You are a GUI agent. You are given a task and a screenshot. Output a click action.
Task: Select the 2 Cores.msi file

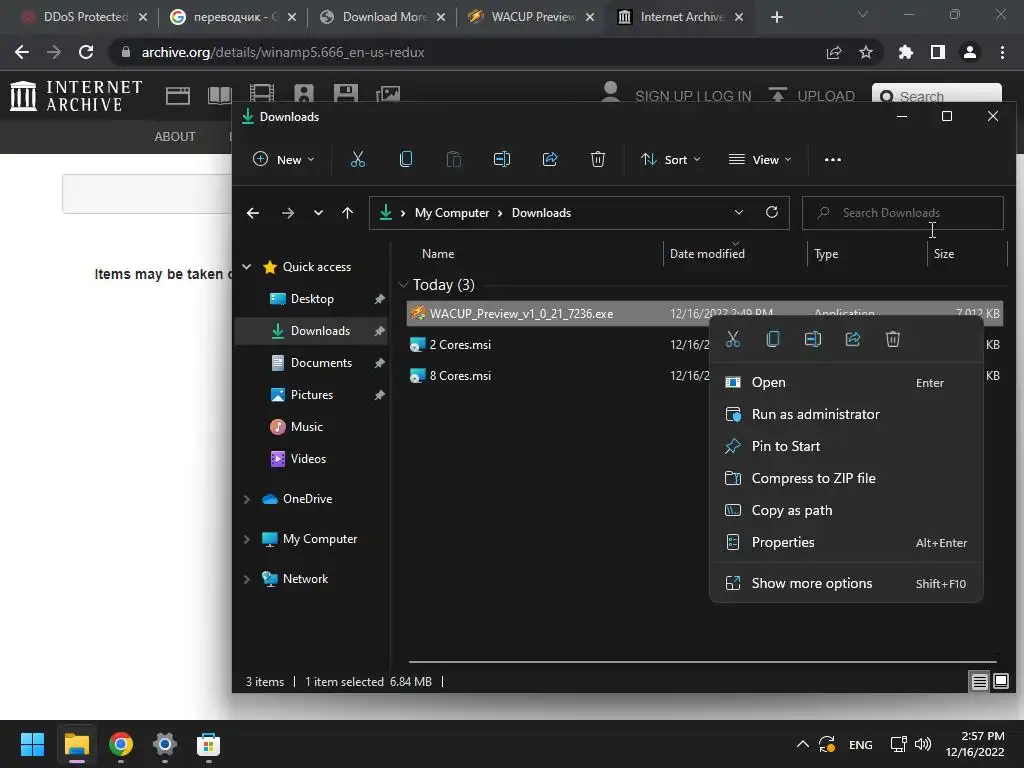(460, 345)
